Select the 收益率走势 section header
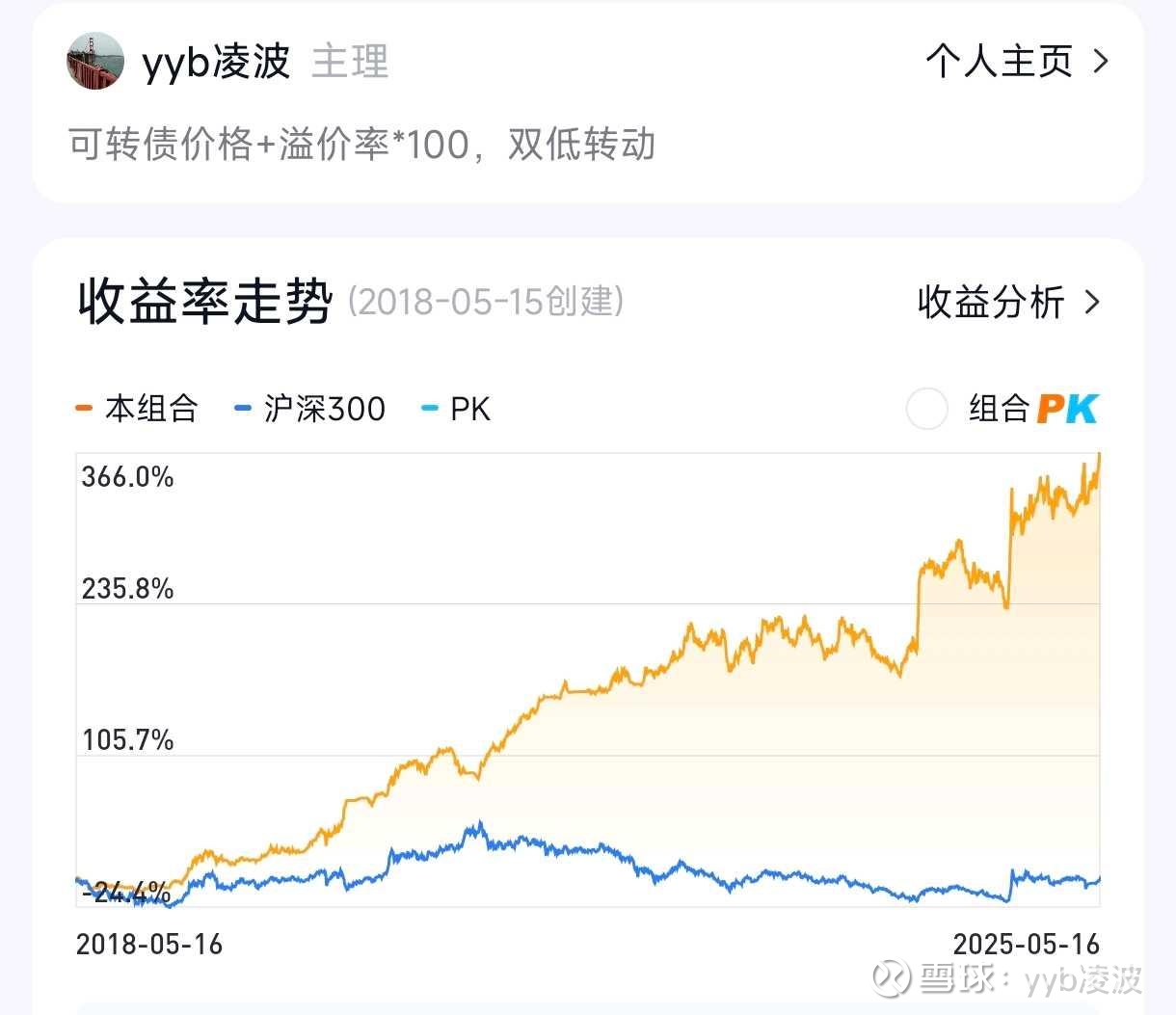Viewport: 1176px width, 1015px height. click(x=203, y=301)
